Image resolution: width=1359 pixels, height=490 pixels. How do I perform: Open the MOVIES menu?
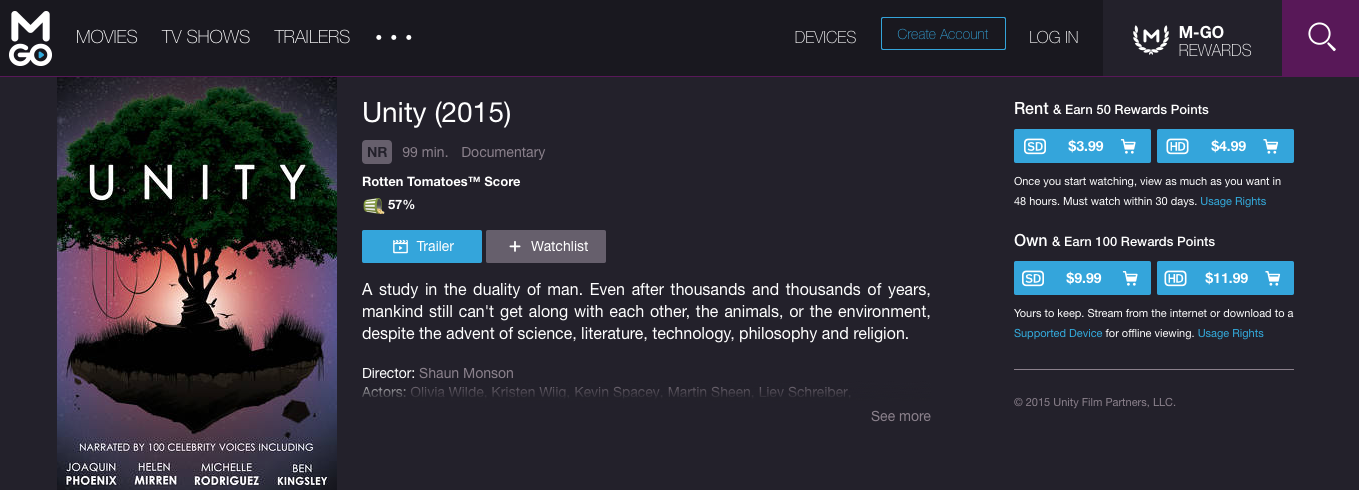pos(107,37)
